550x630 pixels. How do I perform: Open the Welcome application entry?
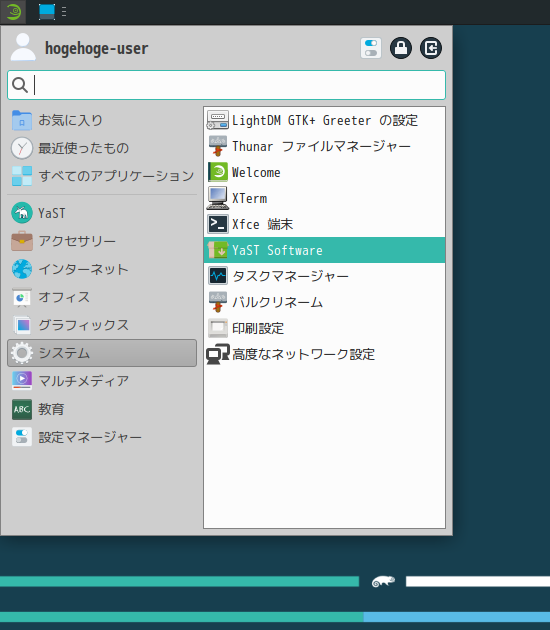325,172
